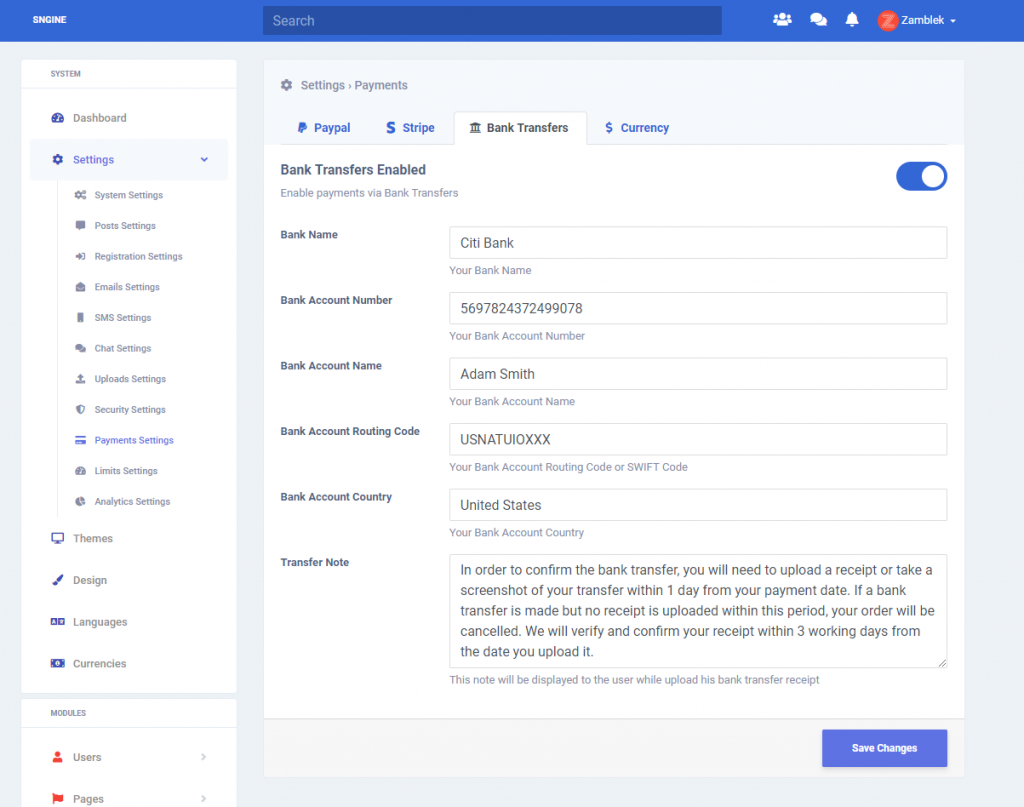The width and height of the screenshot is (1024, 807).
Task: Switch to the Paypal tab
Action: click(x=323, y=128)
